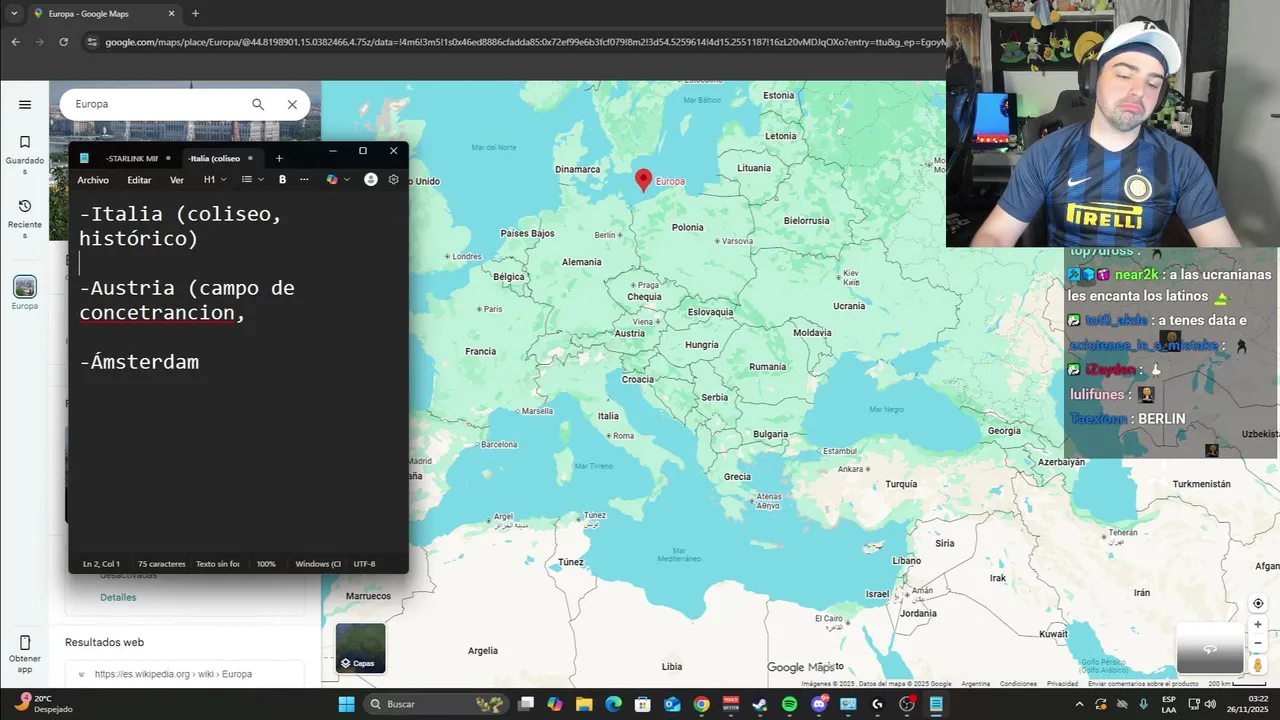Image resolution: width=1280 pixels, height=720 pixels.
Task: Open more formatting options ellipsis
Action: point(304,180)
